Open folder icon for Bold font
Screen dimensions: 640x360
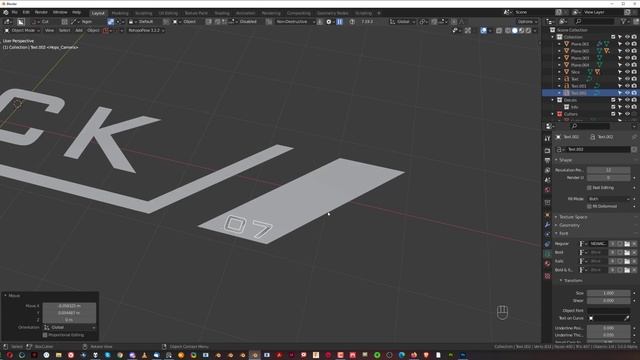coord(627,253)
